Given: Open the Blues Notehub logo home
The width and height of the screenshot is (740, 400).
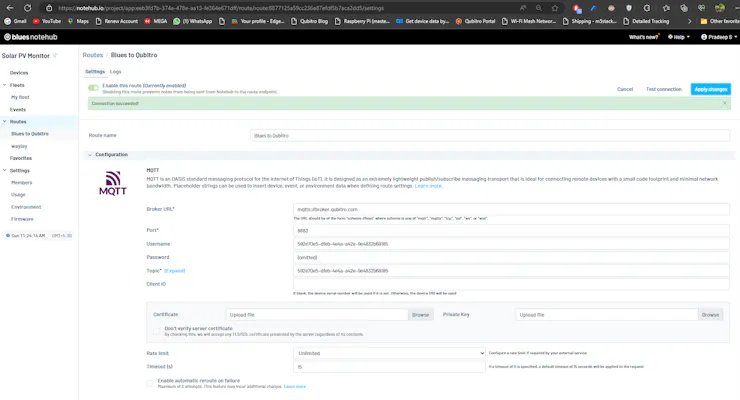Looking at the screenshot, I should [31, 37].
